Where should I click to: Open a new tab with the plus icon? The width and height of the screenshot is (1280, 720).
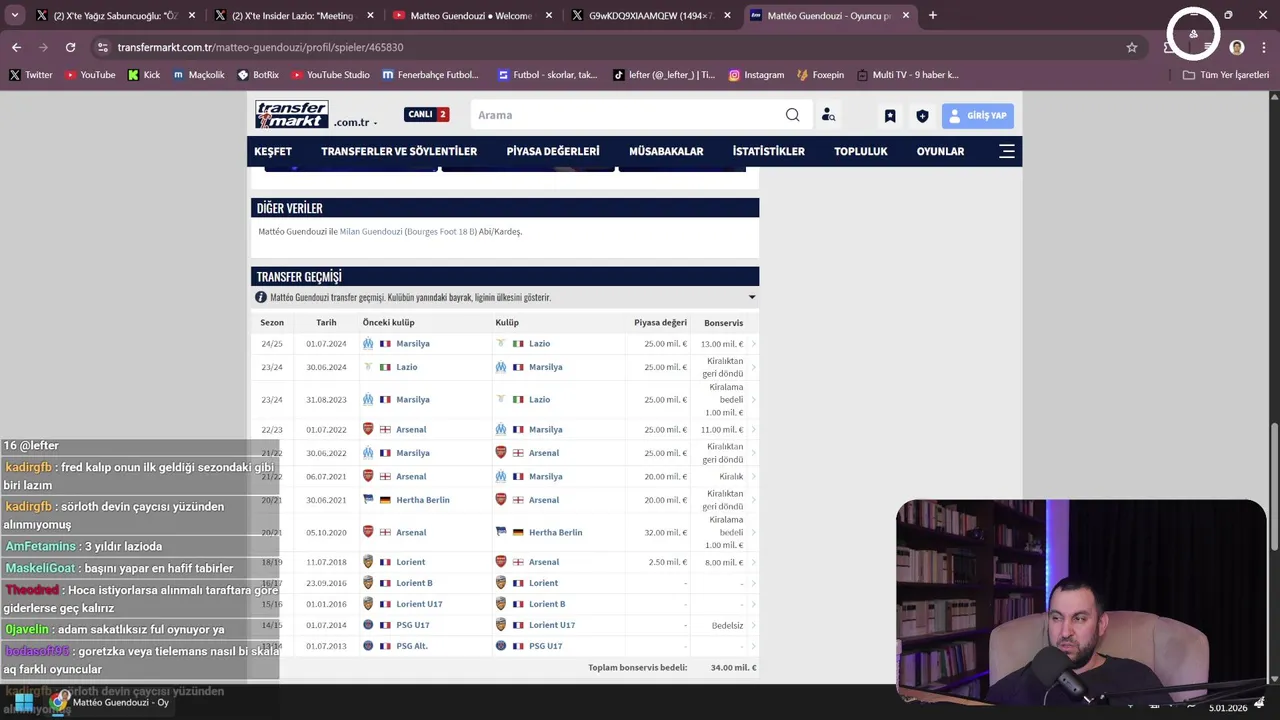point(932,15)
